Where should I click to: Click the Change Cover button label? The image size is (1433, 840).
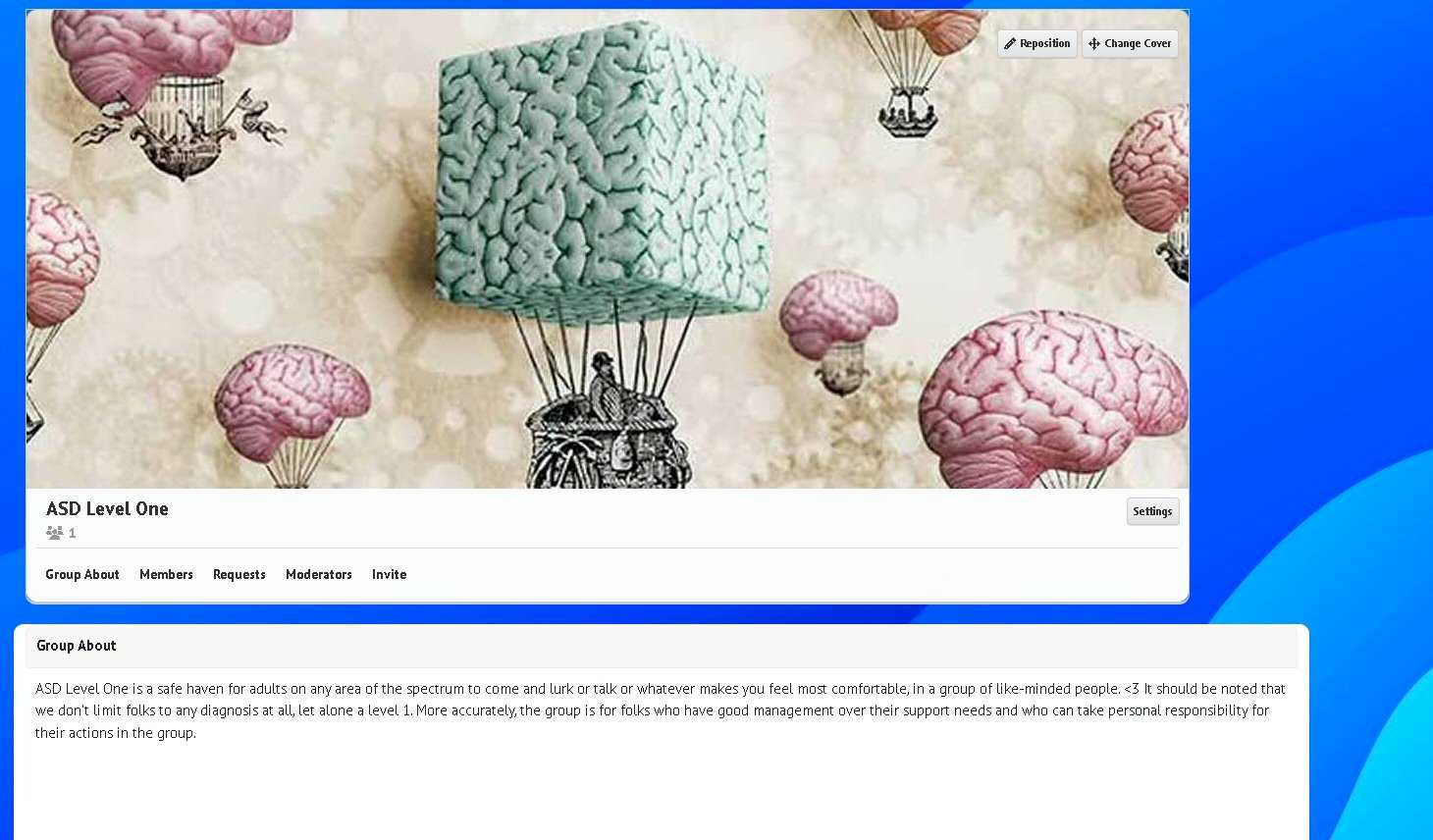(x=1138, y=44)
